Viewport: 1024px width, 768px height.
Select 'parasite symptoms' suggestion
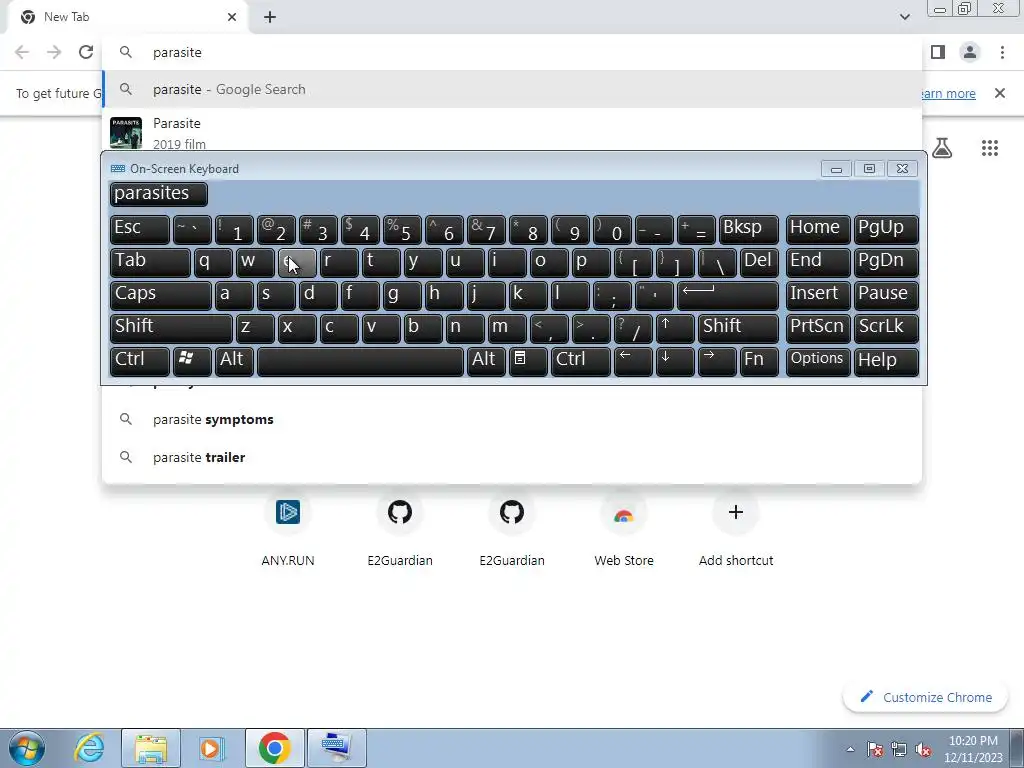512,419
